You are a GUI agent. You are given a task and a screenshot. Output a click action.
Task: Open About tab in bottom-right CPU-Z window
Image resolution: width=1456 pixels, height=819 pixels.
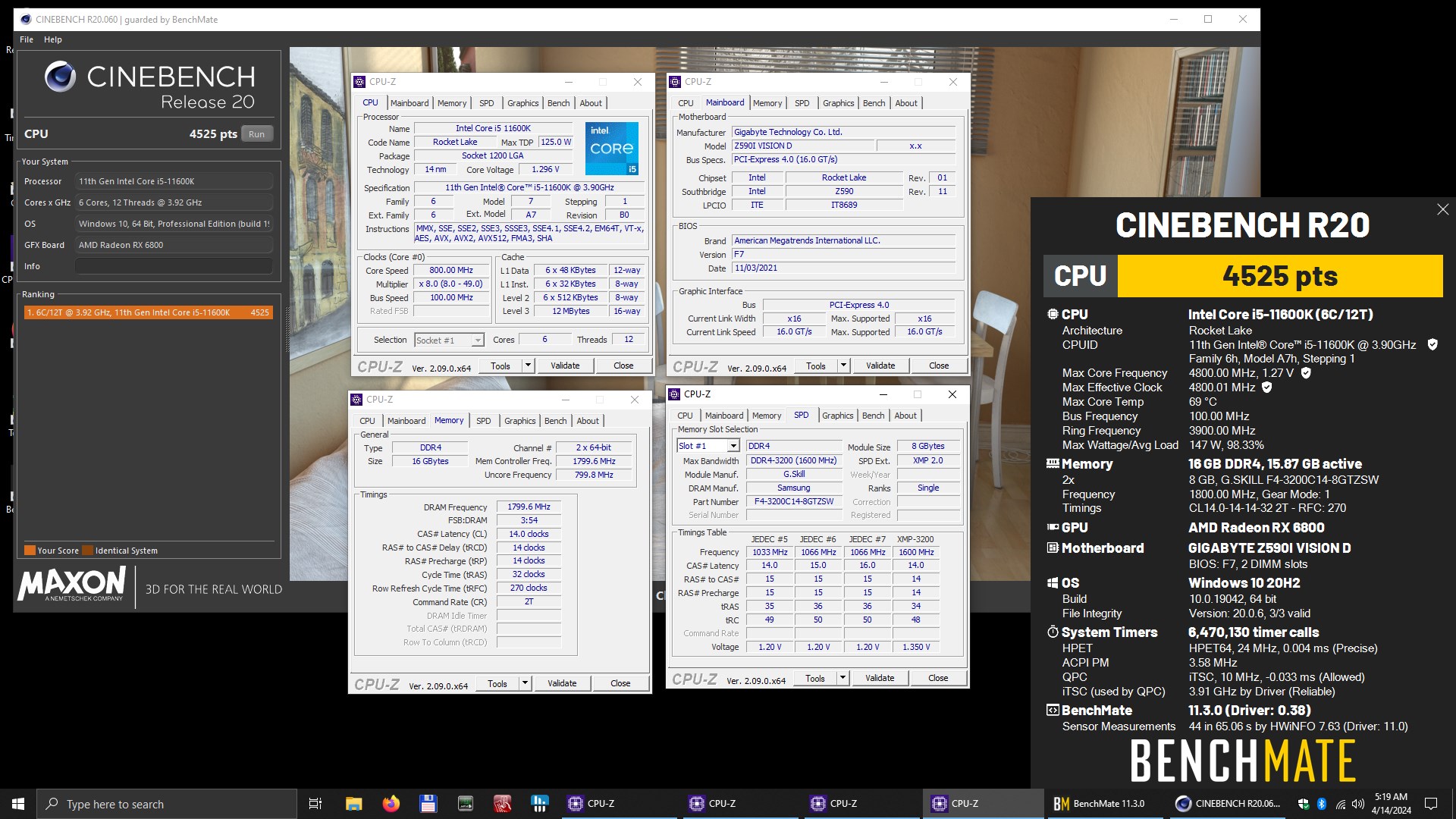click(905, 416)
